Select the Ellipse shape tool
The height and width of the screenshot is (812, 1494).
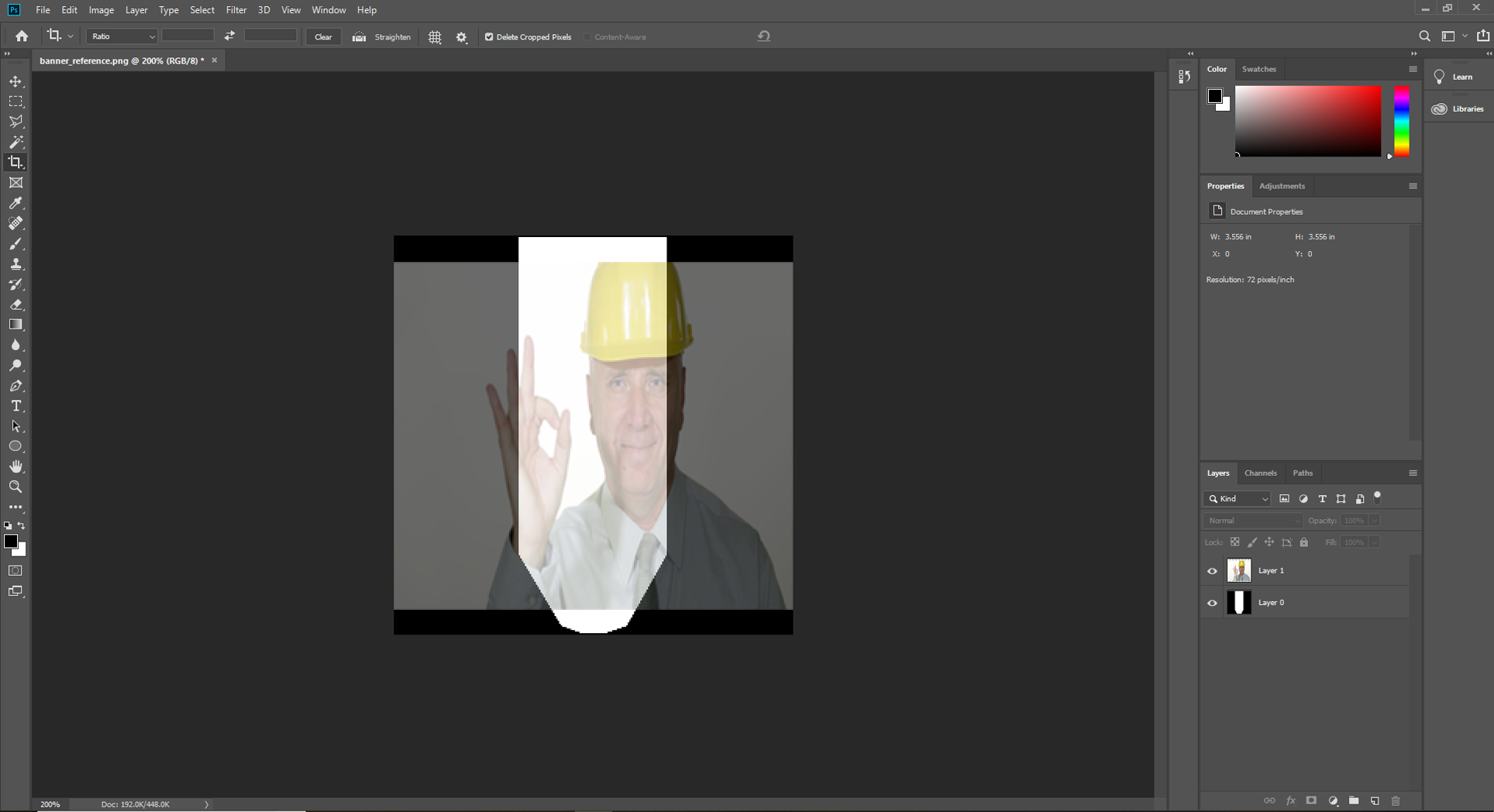tap(15, 446)
